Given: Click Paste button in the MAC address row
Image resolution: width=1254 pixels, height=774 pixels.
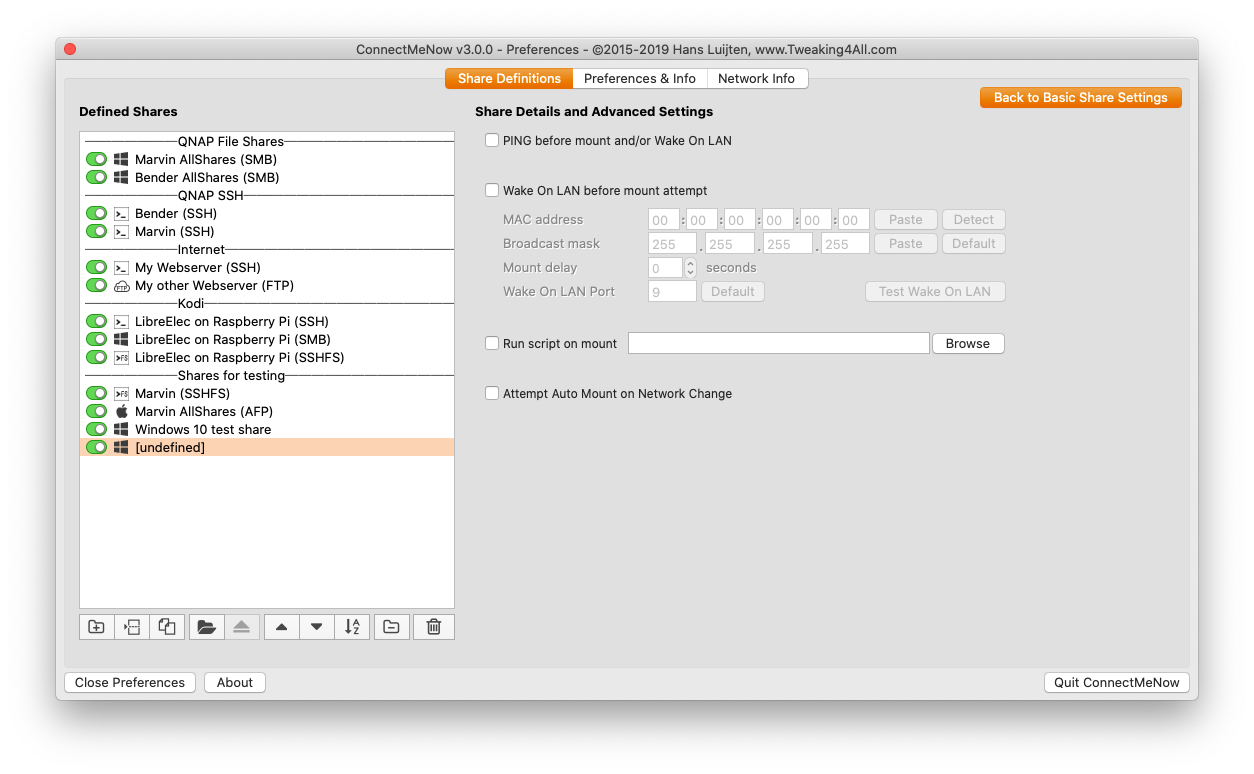Looking at the screenshot, I should click(x=906, y=219).
